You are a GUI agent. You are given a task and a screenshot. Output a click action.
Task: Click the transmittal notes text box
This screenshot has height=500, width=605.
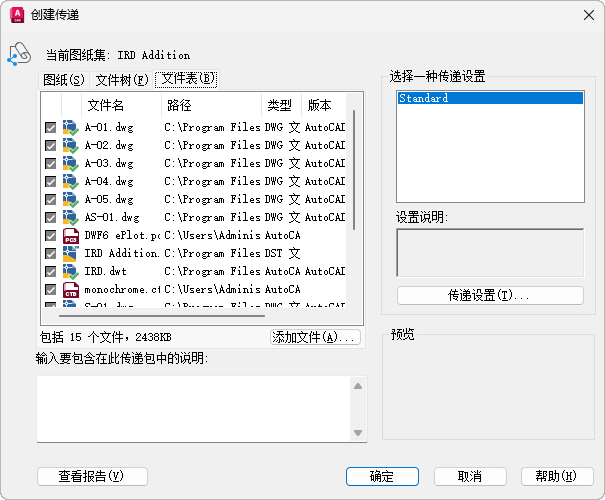[x=193, y=409]
